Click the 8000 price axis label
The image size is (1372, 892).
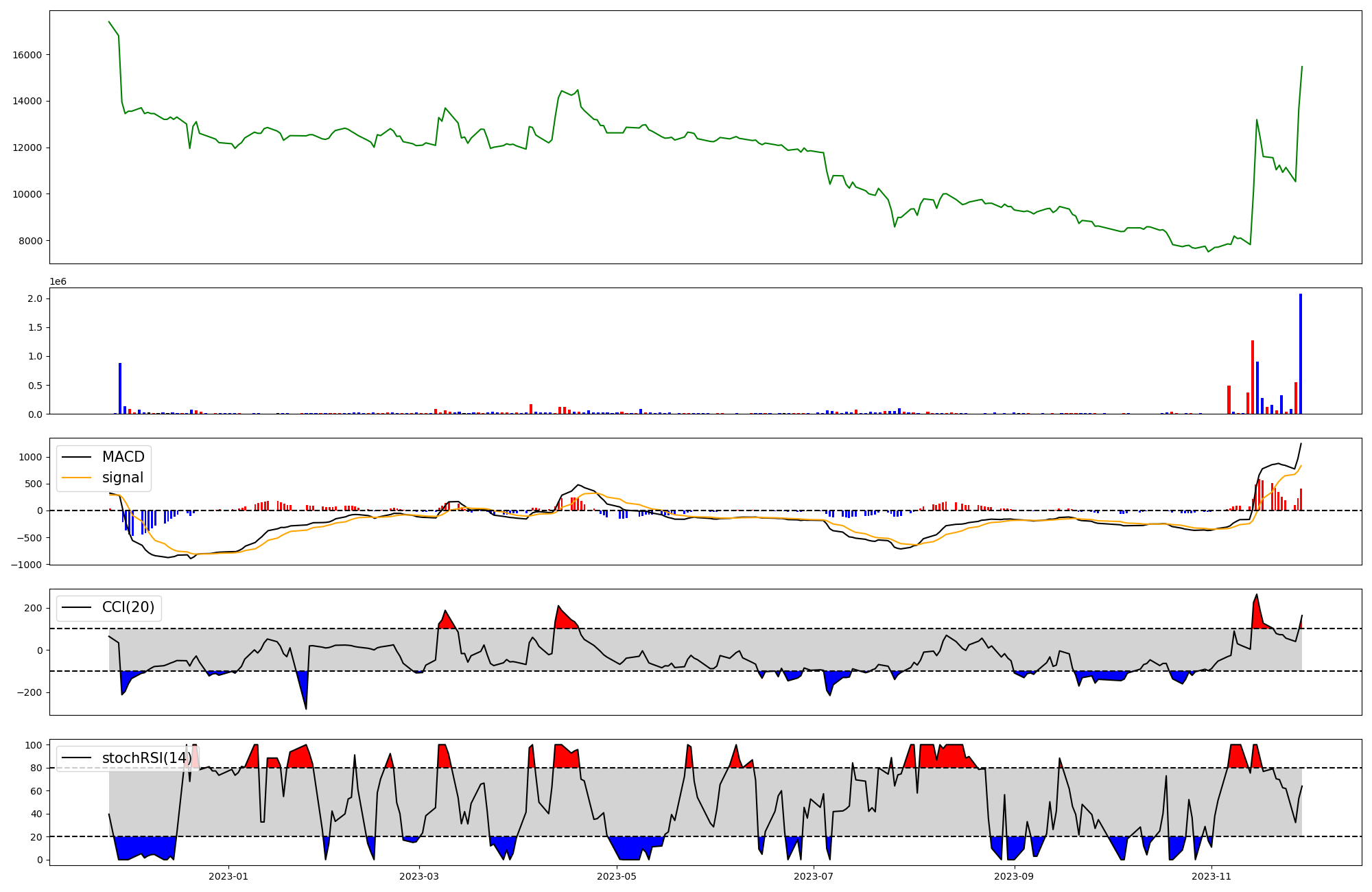coord(30,241)
